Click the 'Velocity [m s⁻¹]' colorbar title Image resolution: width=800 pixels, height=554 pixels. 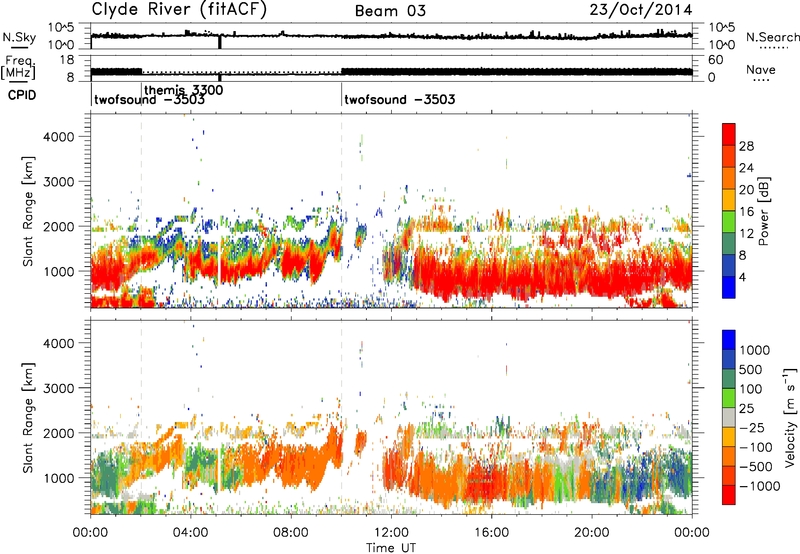(790, 416)
